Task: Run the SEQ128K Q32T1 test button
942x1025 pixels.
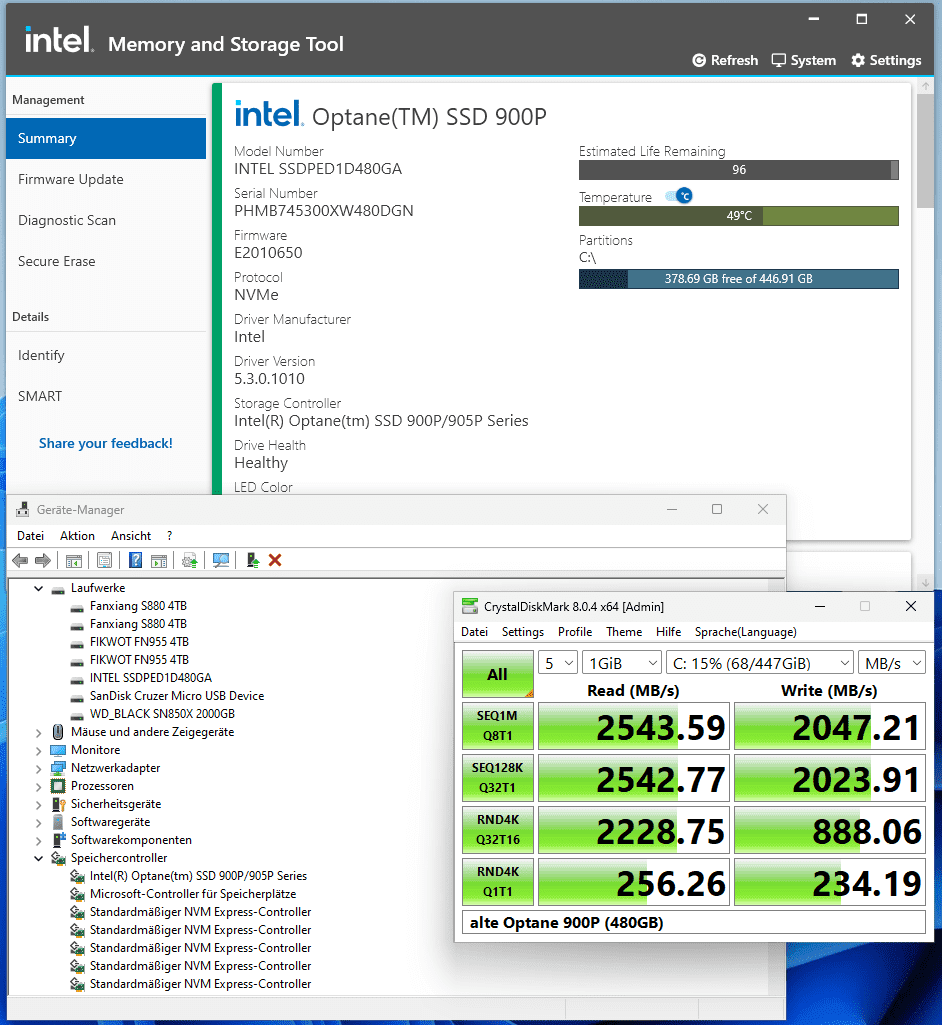Action: coord(497,777)
